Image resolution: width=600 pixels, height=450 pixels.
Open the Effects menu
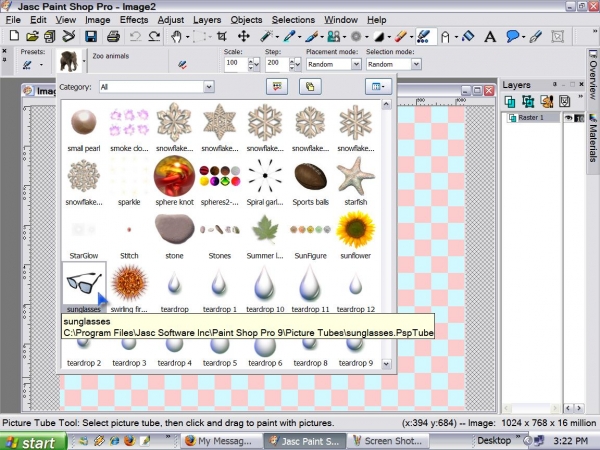pyautogui.click(x=134, y=20)
